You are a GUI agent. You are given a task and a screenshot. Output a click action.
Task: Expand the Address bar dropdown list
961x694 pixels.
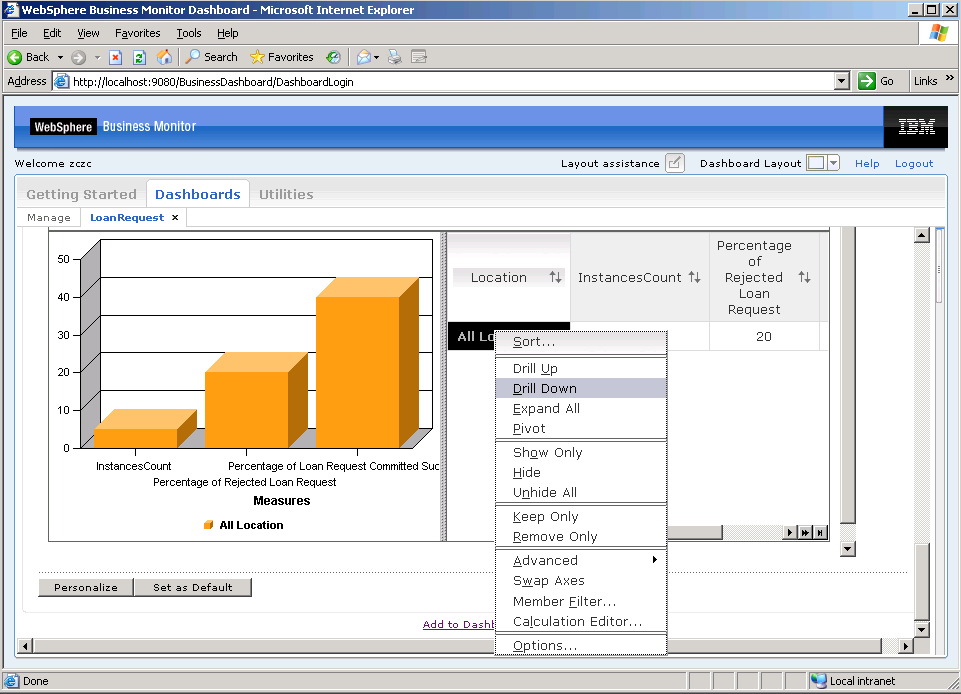click(x=841, y=81)
